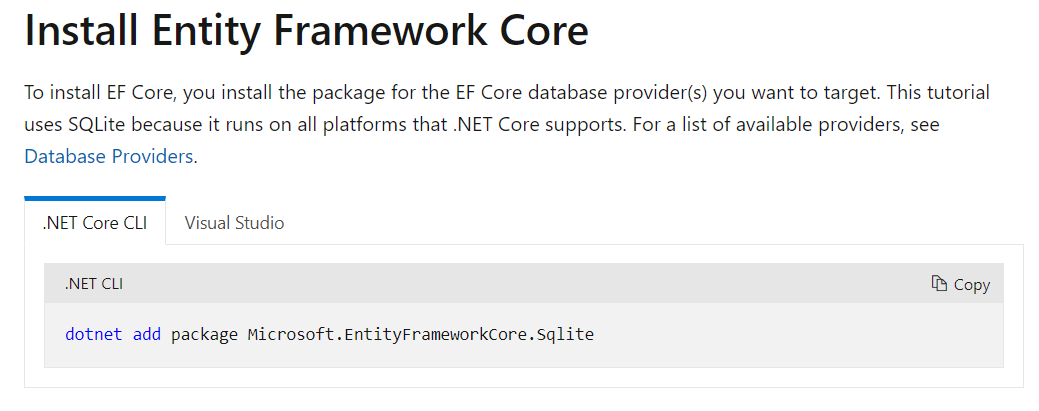Click the blue bar above the active tab
The image size is (1039, 411).
pyautogui.click(x=95, y=199)
